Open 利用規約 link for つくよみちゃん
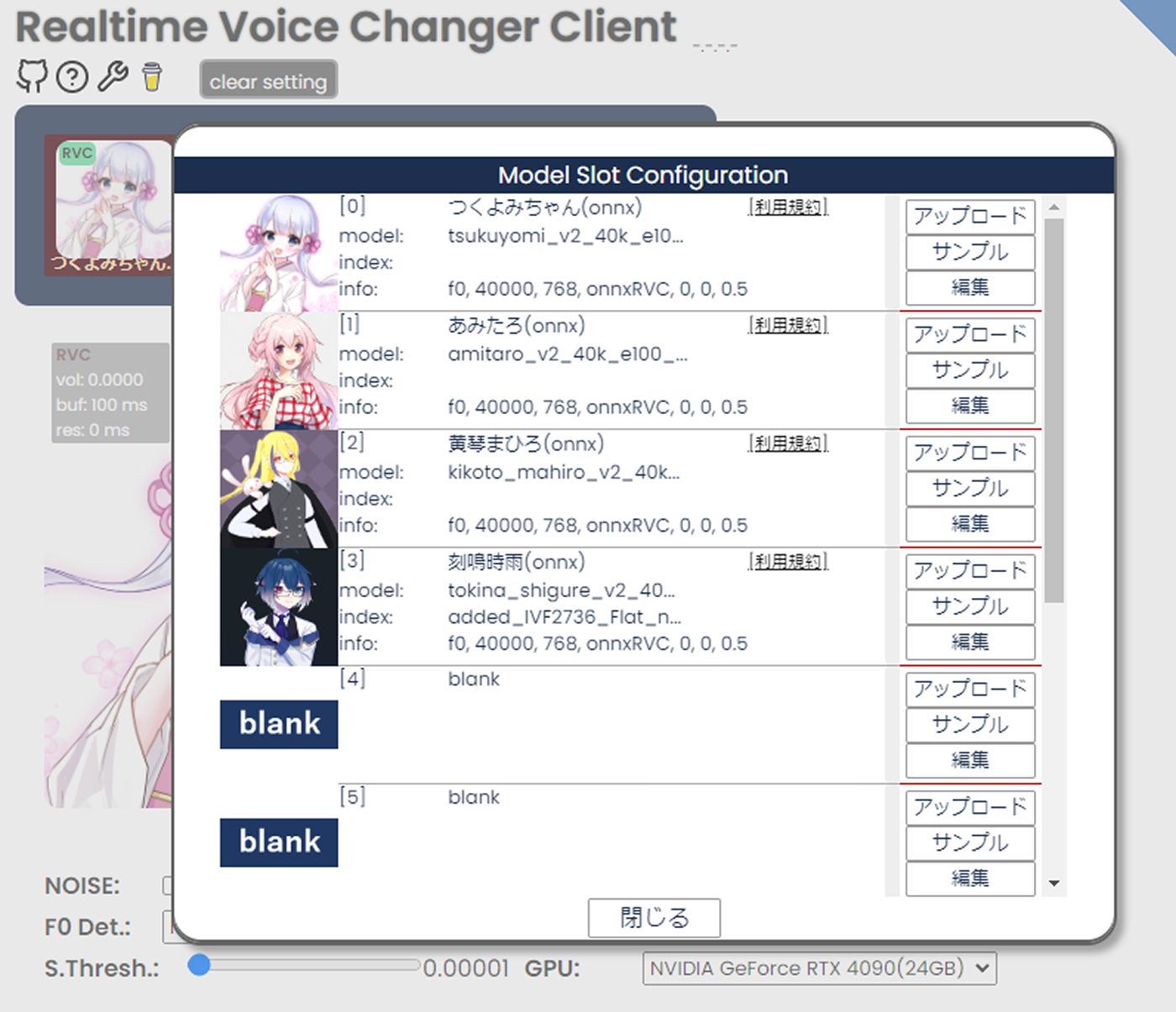Image resolution: width=1176 pixels, height=1012 pixels. click(788, 207)
